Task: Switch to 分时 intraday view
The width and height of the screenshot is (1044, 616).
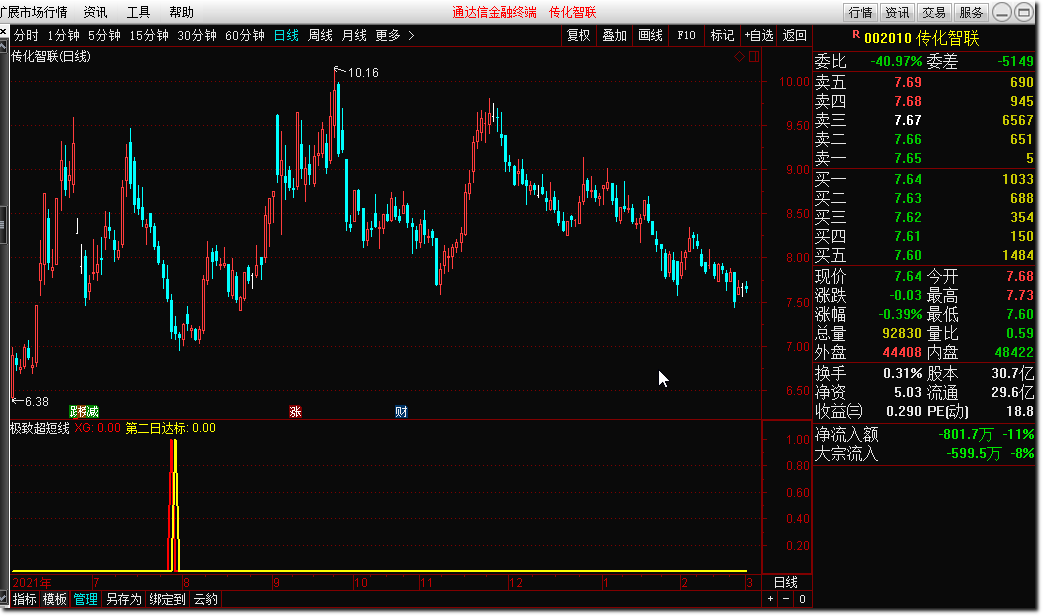Action: click(x=26, y=35)
